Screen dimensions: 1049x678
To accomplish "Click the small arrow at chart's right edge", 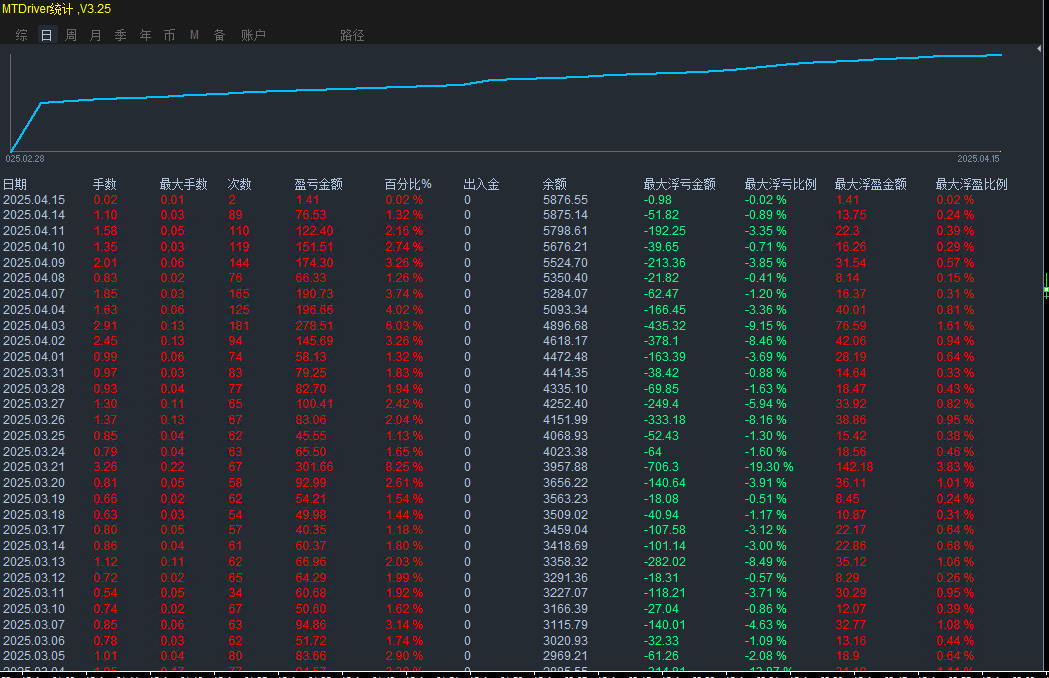I will (1039, 48).
